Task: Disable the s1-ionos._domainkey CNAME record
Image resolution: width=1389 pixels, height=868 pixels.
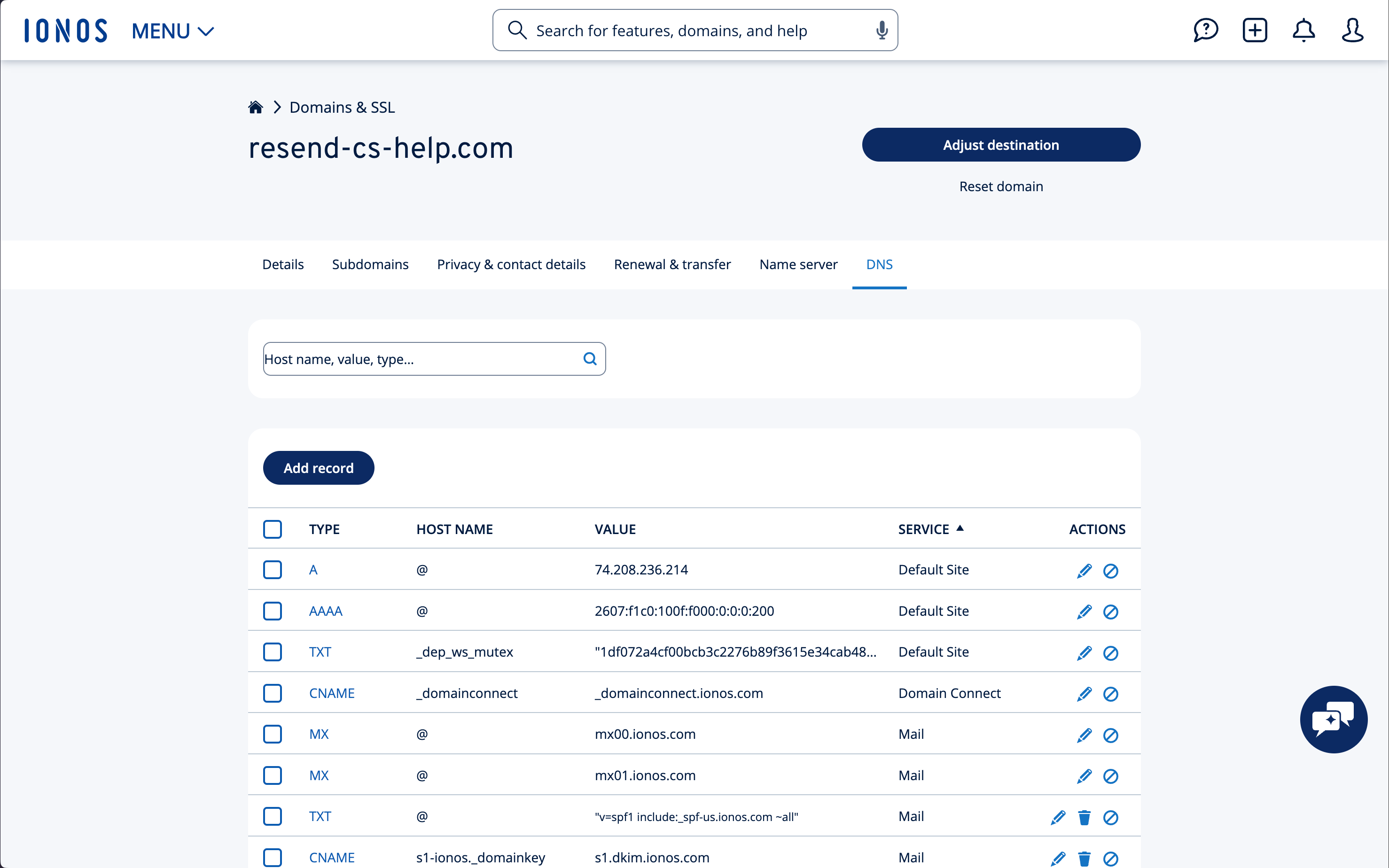Action: 1110,858
